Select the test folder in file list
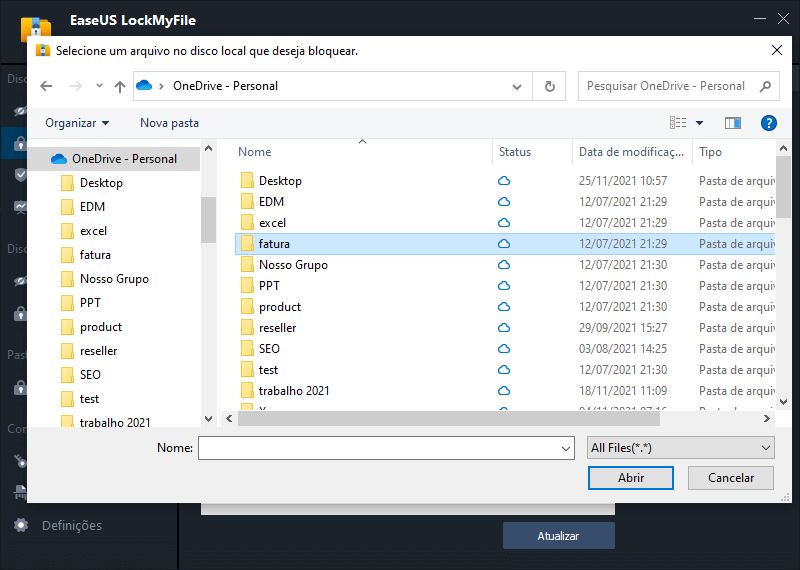 tap(268, 369)
